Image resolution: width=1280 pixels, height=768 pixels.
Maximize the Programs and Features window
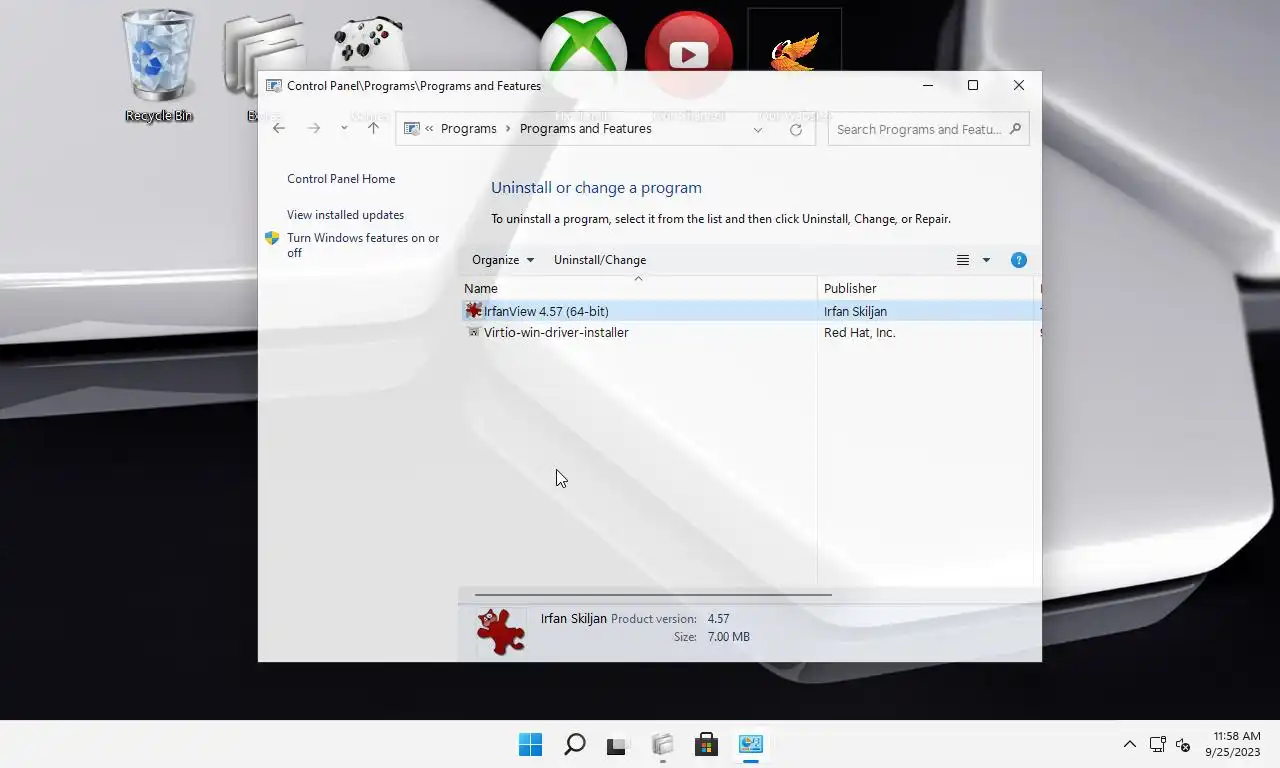click(x=973, y=86)
